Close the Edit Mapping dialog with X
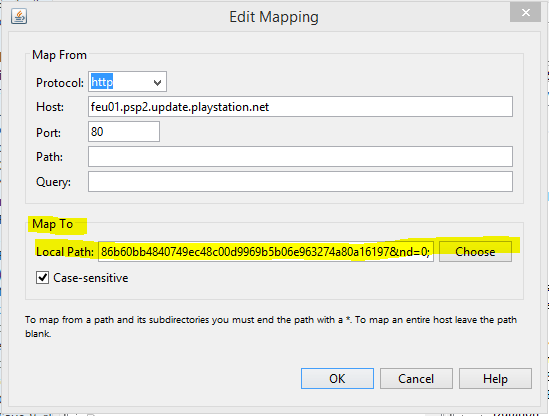The height and width of the screenshot is (416, 549). [525, 13]
